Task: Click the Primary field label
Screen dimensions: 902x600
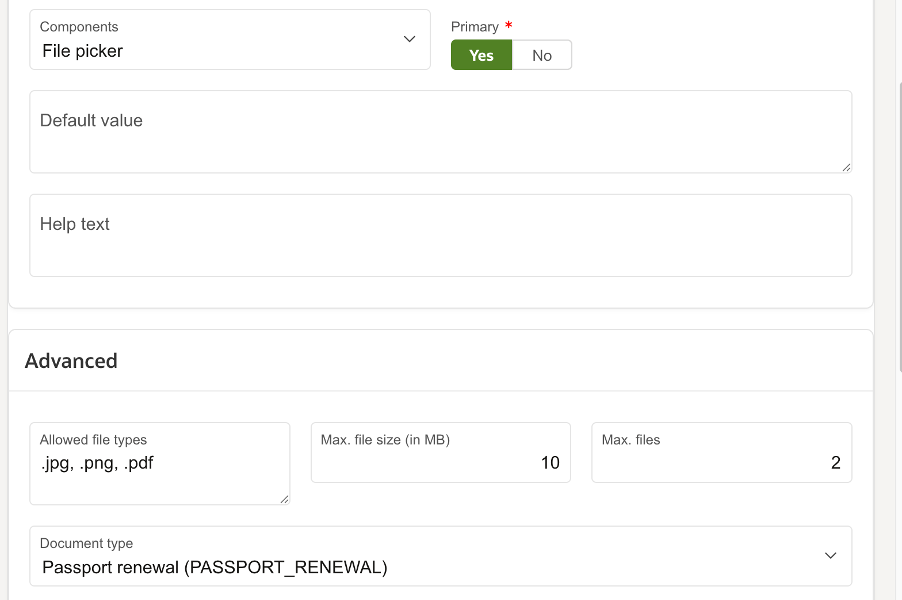Action: (x=475, y=27)
